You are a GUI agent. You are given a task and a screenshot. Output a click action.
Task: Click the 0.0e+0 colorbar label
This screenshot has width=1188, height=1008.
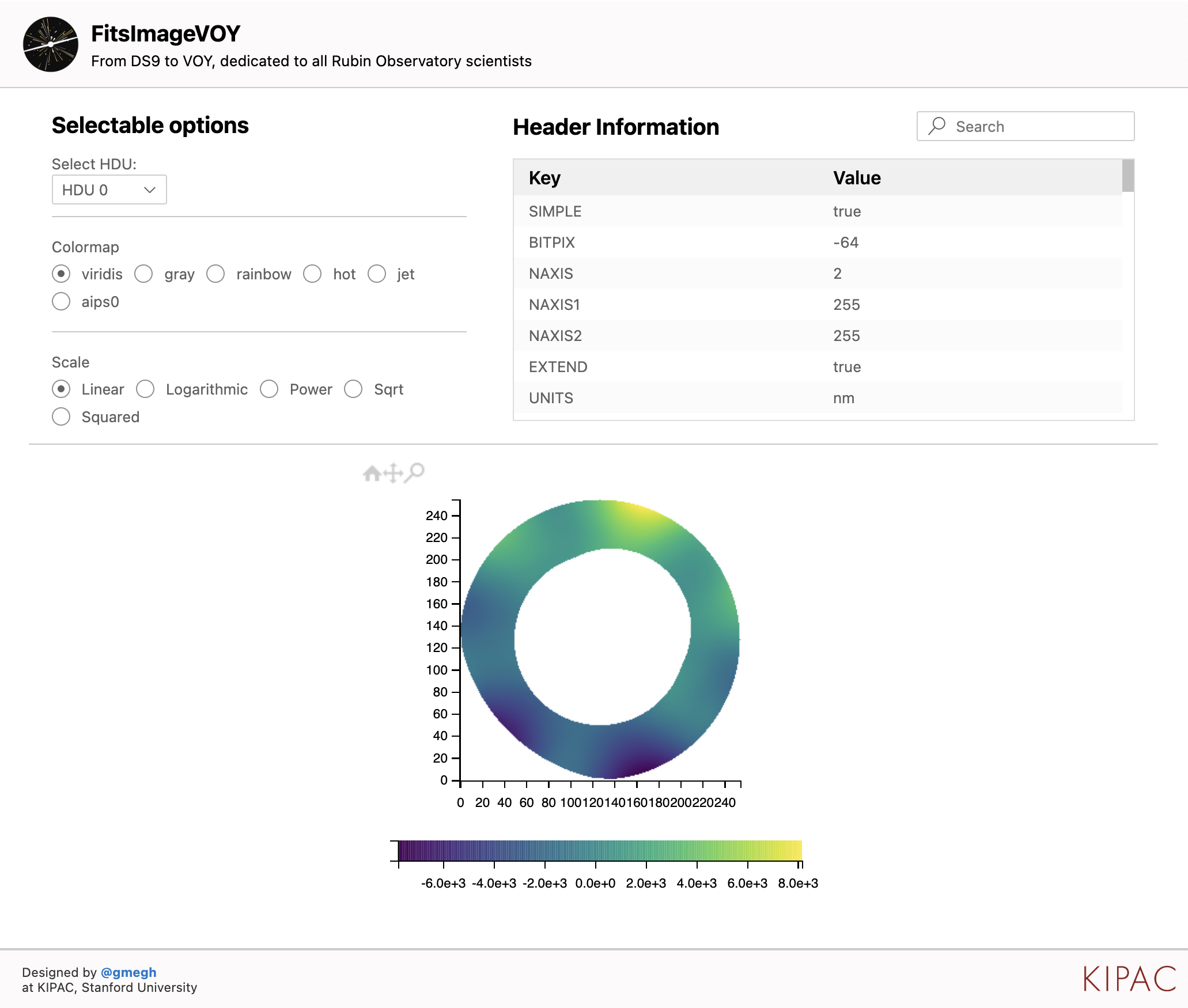[595, 883]
